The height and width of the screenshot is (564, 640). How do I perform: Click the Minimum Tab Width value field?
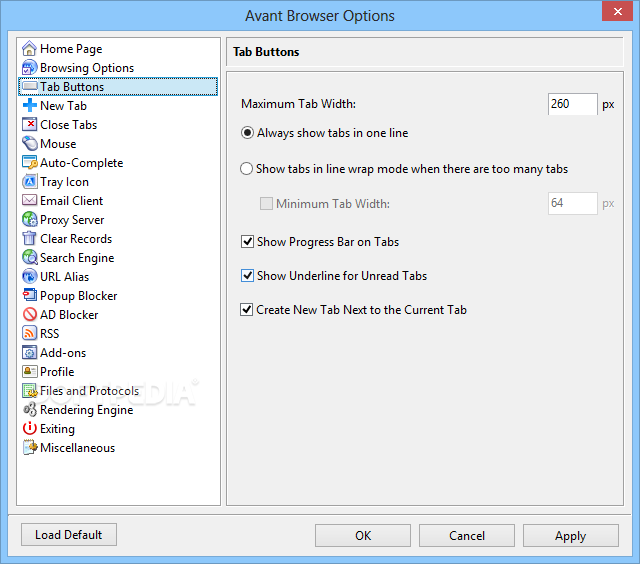pyautogui.click(x=573, y=203)
